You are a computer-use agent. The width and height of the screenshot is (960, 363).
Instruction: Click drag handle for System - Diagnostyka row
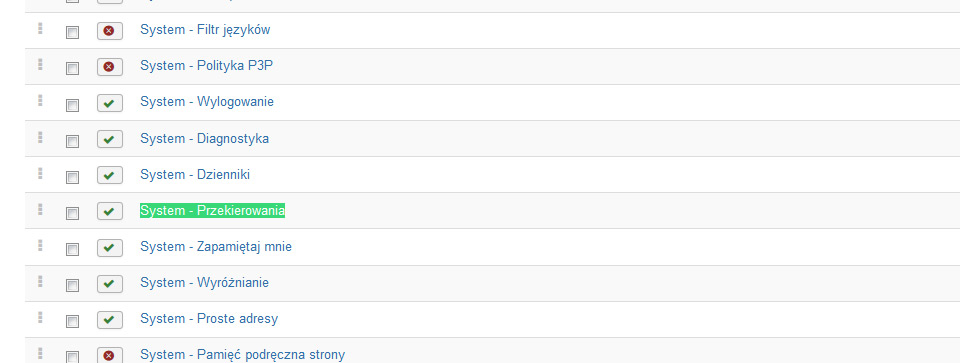(x=40, y=137)
